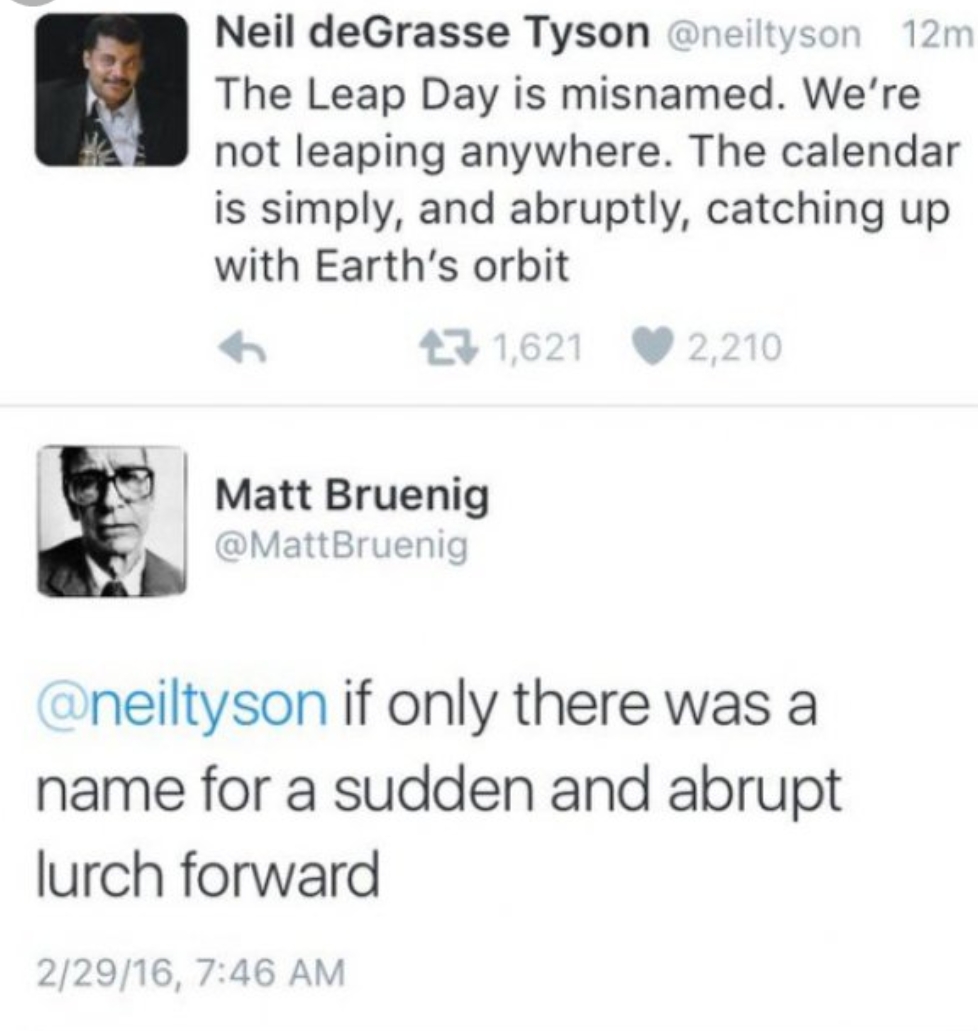Open the @MattBruenig handle

[x=341, y=546]
